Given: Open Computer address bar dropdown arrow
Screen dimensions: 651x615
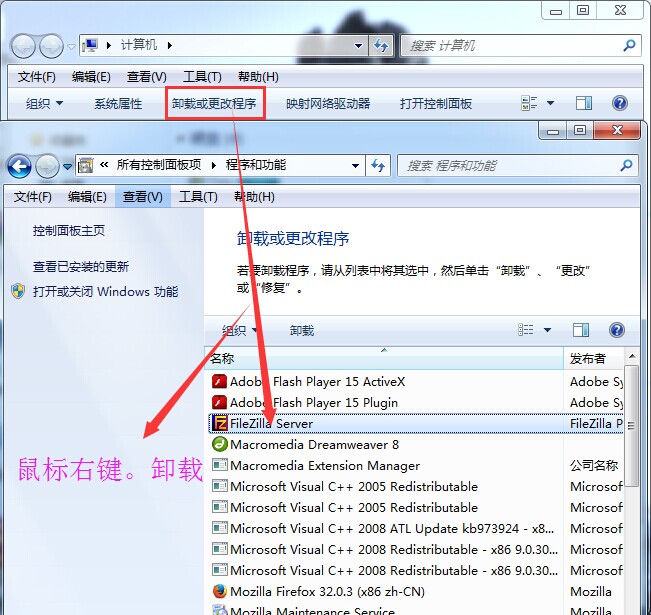Looking at the screenshot, I should click(x=358, y=46).
